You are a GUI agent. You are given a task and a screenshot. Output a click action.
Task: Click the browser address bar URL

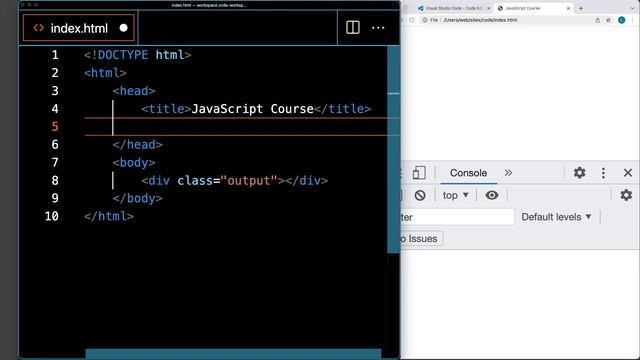pyautogui.click(x=480, y=20)
